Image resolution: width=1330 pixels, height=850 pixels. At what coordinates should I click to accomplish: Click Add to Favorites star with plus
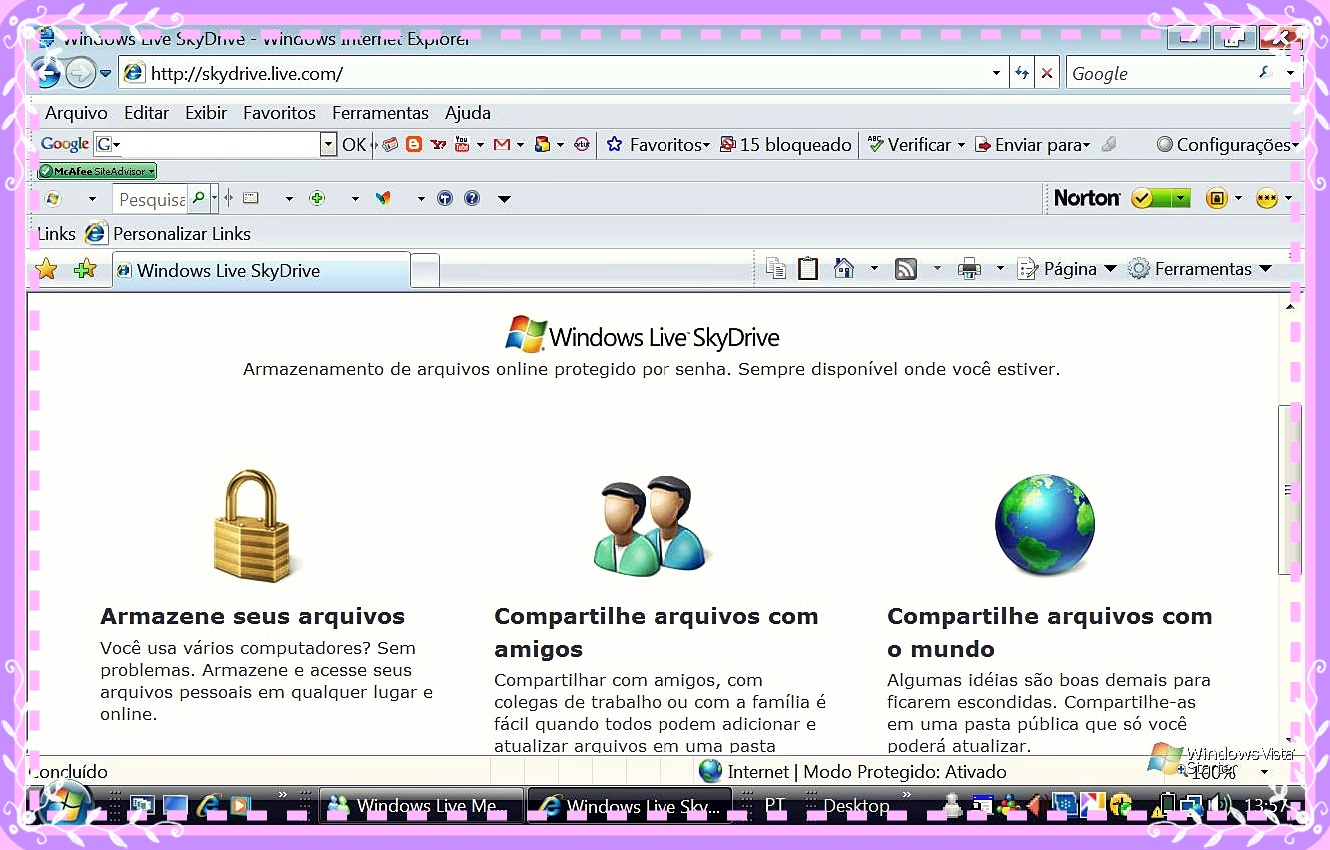point(85,269)
